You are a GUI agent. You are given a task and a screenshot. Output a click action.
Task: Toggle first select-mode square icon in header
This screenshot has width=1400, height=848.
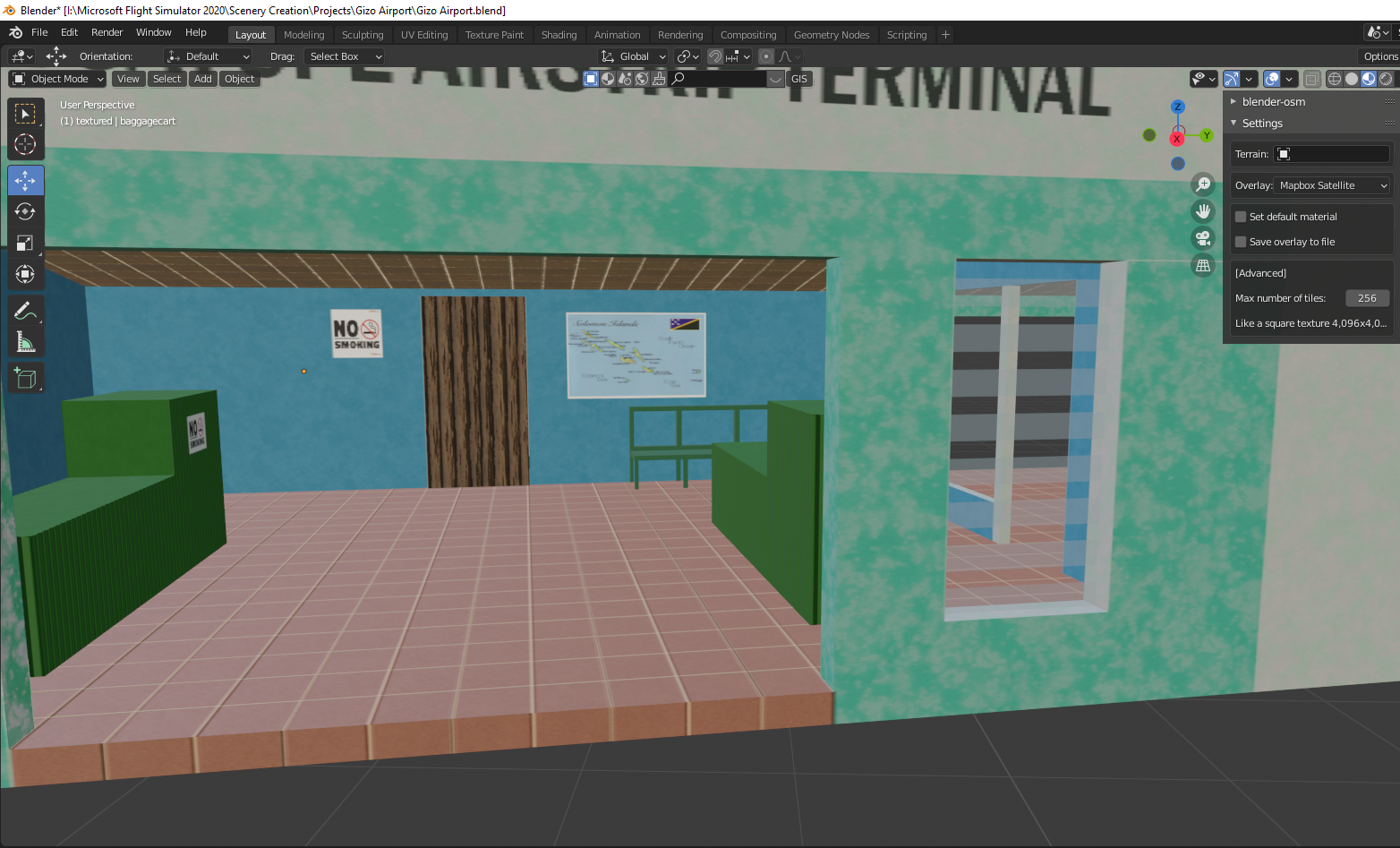591,79
